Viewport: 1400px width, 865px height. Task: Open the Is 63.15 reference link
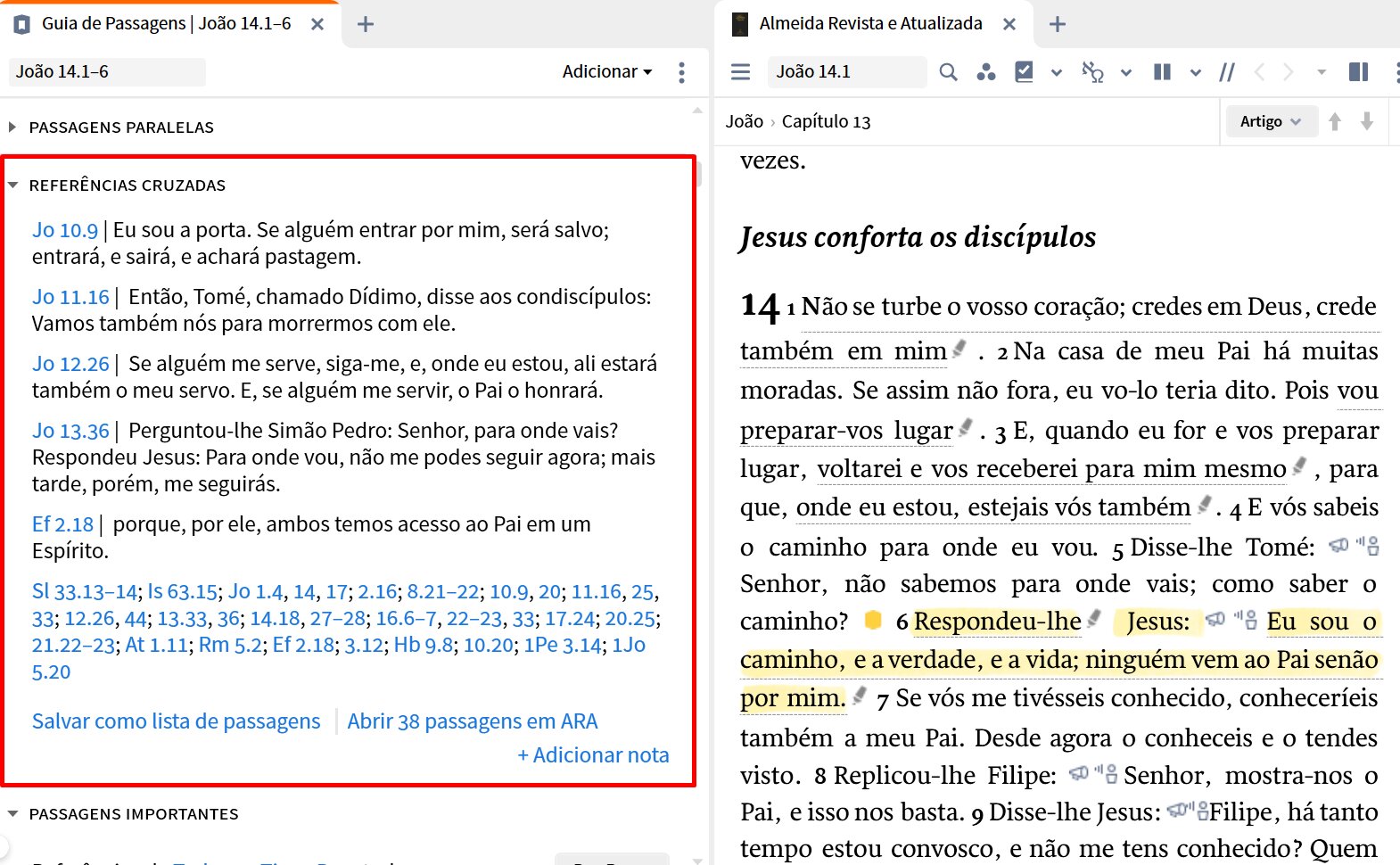coord(183,591)
